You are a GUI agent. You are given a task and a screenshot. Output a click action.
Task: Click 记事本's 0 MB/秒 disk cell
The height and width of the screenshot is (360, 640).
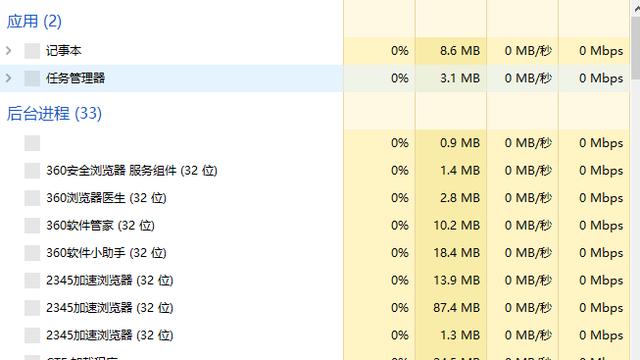(x=522, y=51)
